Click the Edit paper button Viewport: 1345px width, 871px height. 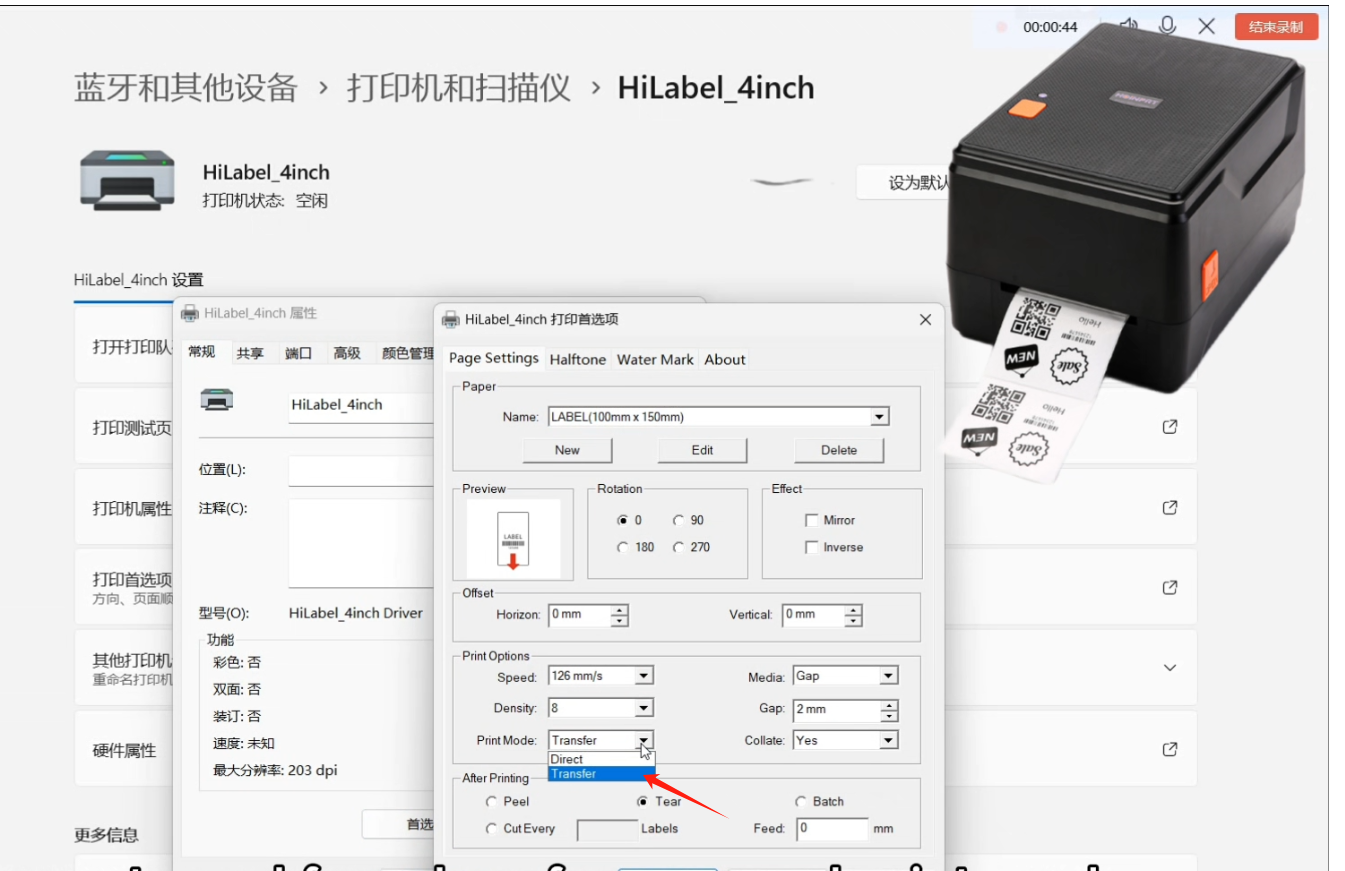702,450
